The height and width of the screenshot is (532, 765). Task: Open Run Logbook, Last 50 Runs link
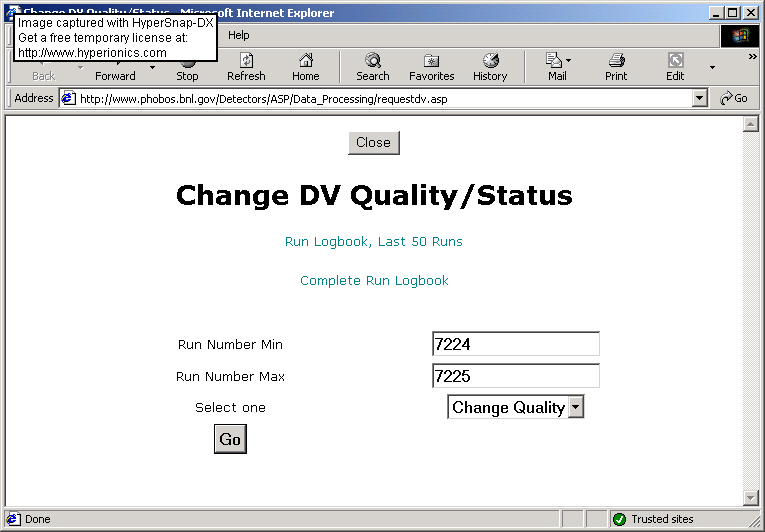tap(374, 242)
